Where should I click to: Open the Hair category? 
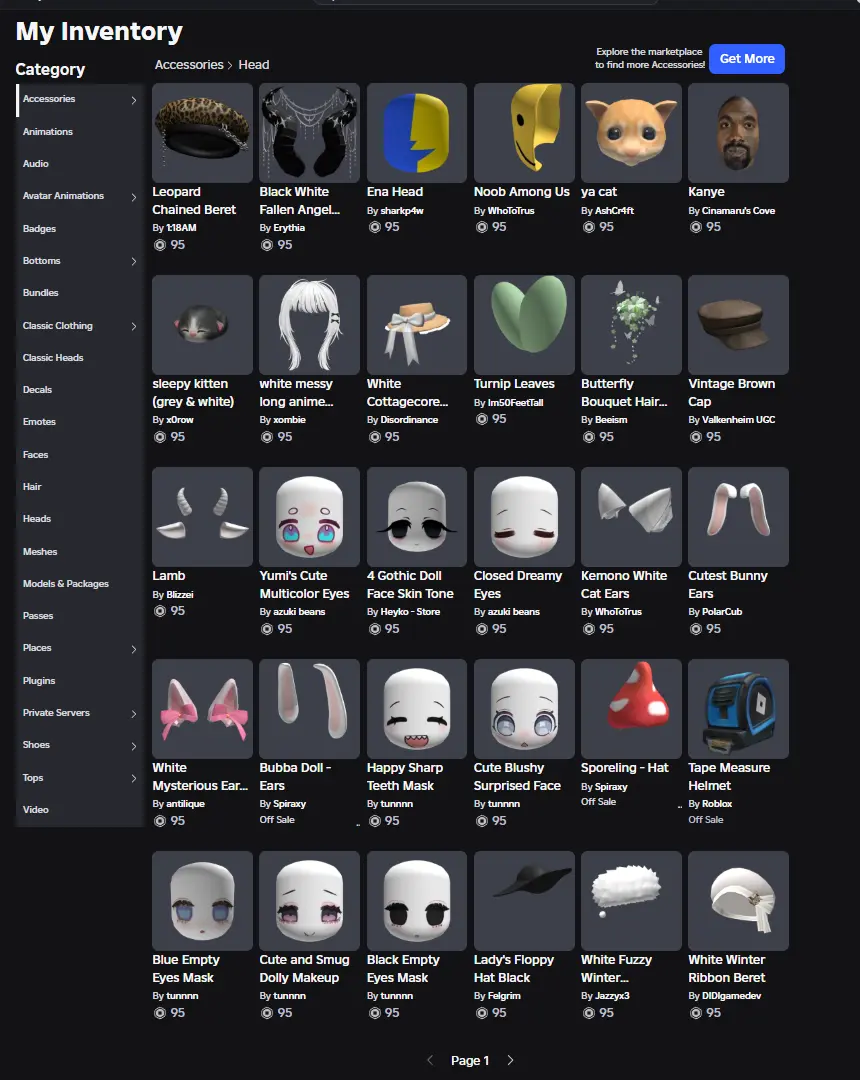tap(32, 486)
